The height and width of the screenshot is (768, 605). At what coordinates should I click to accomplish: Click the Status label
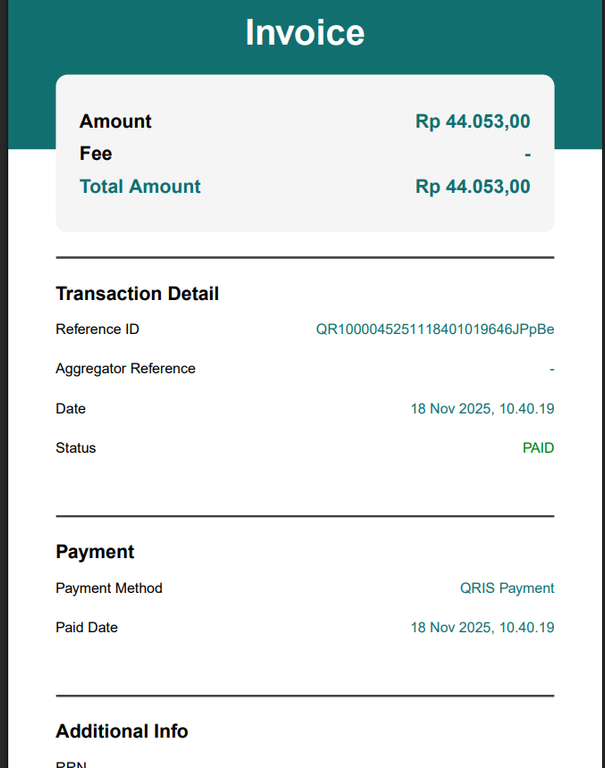tap(76, 448)
